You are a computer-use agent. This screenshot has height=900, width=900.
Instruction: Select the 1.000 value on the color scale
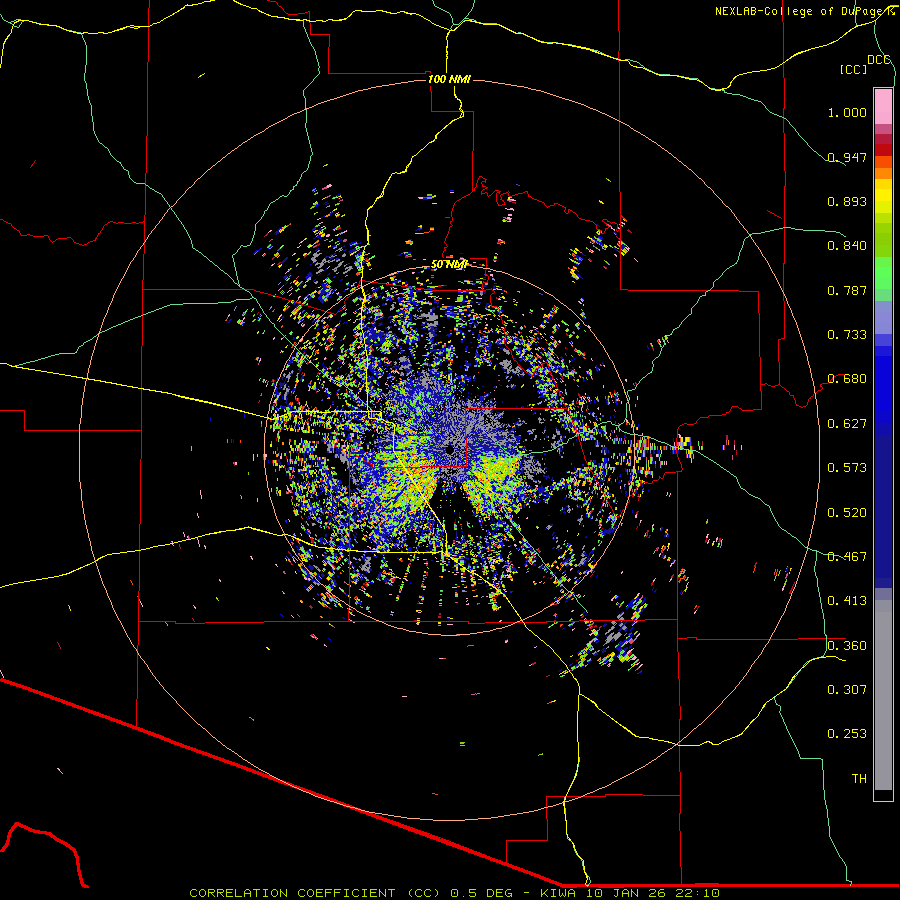[847, 112]
